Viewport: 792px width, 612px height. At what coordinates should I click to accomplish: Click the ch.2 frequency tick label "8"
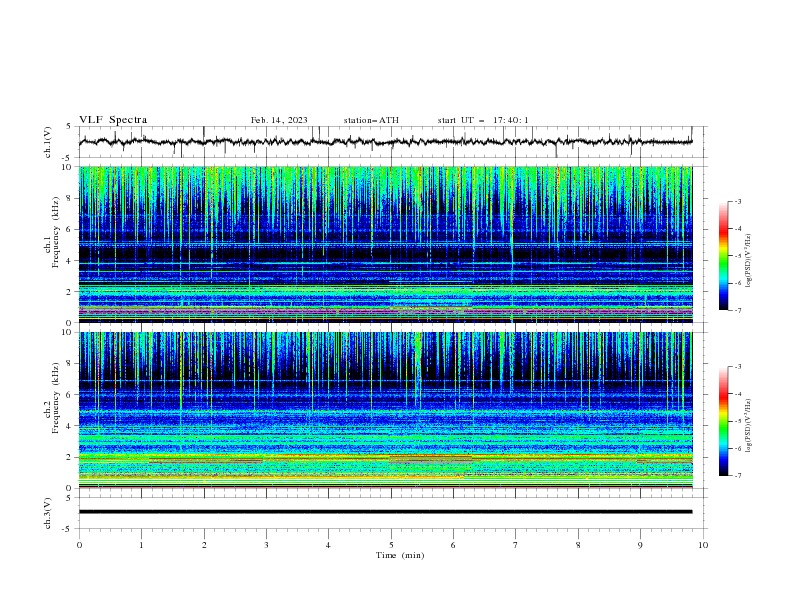tap(71, 364)
